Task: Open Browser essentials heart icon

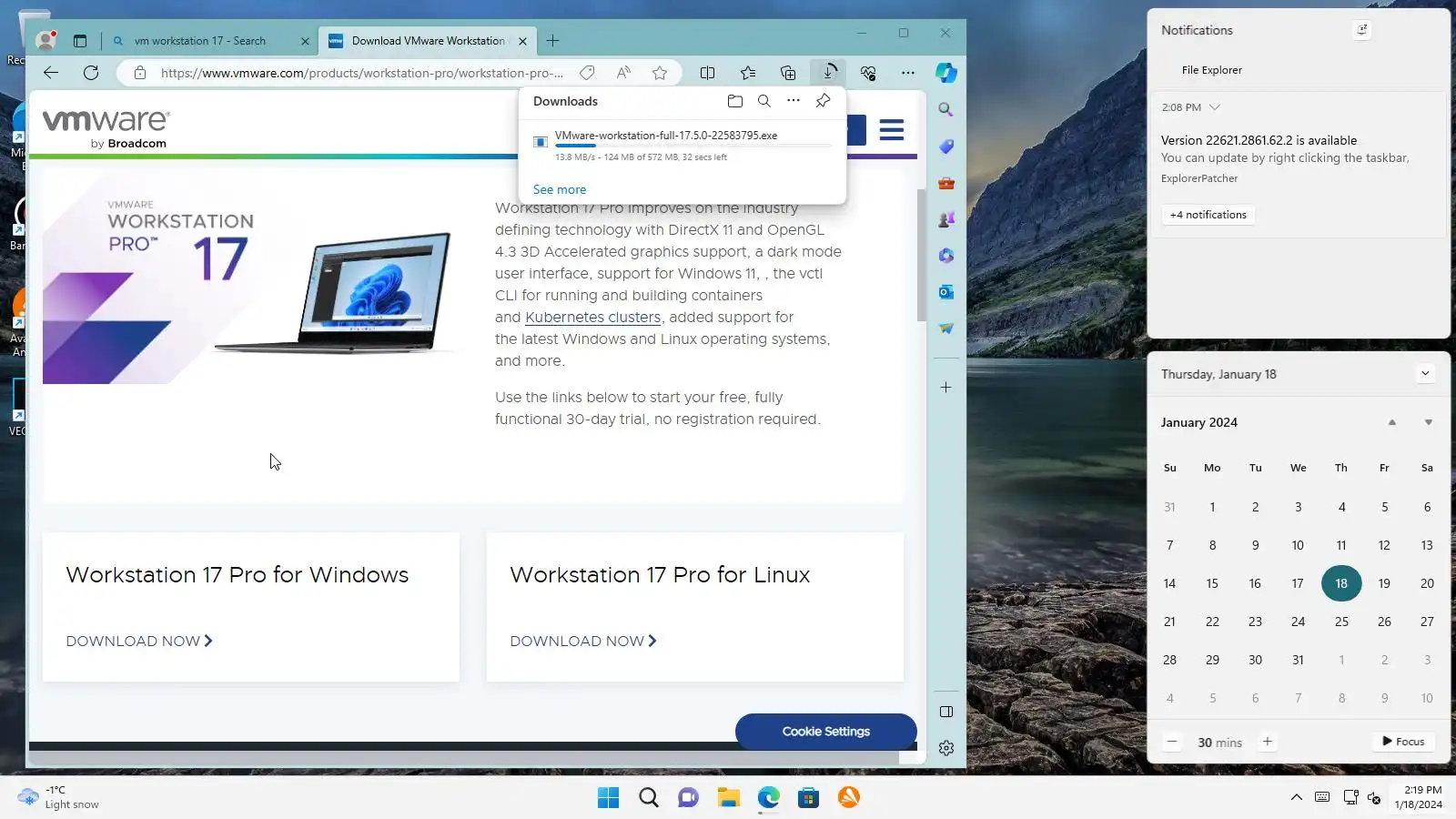Action: (x=868, y=73)
